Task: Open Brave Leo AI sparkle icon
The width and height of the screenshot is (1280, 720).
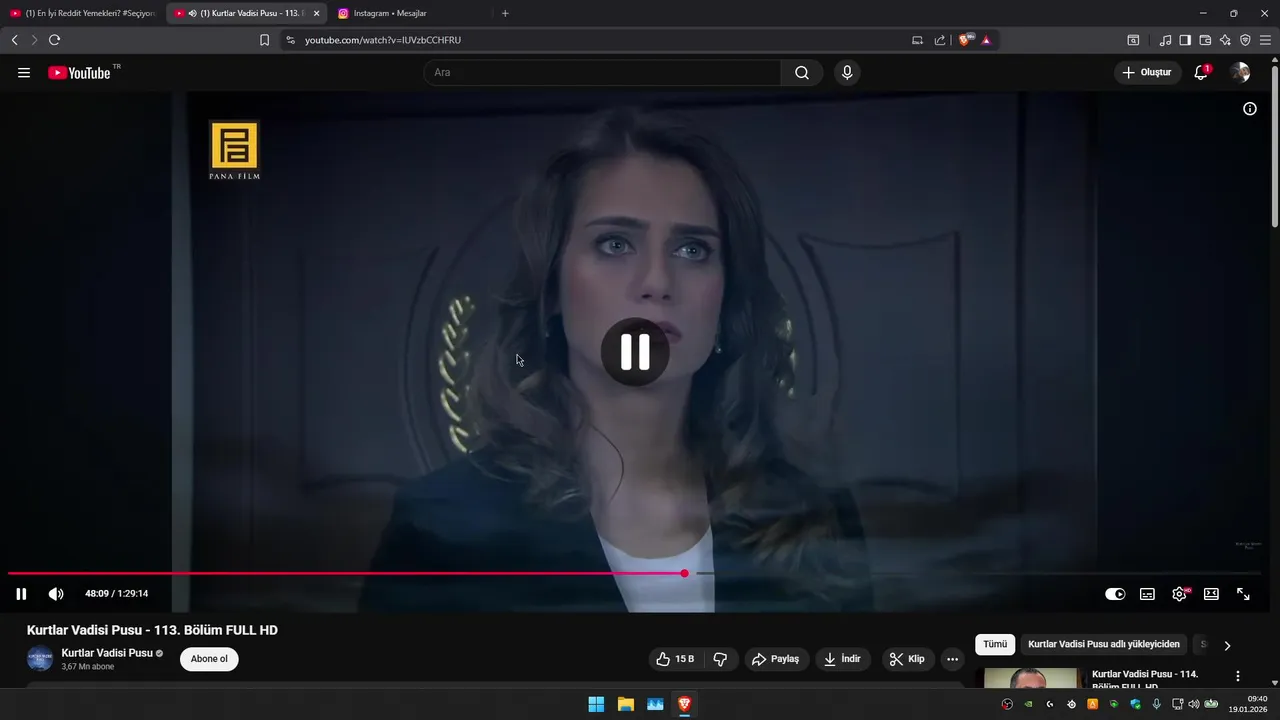Action: point(1225,40)
